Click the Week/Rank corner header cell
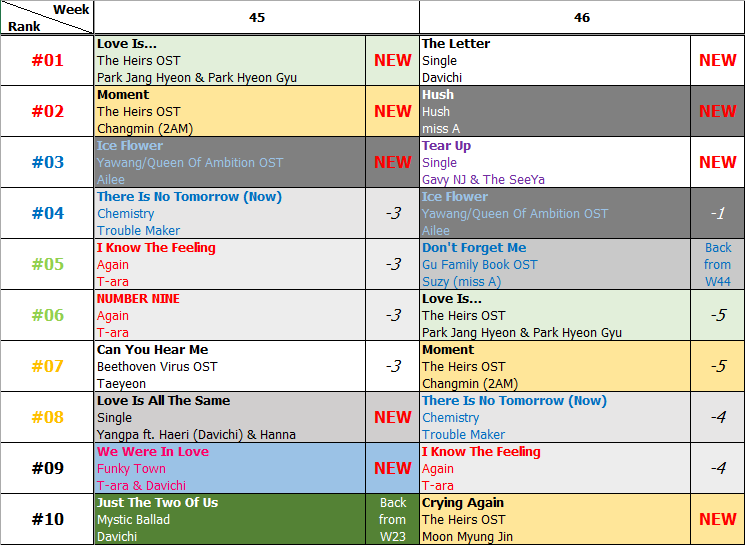This screenshot has height=545, width=745. [47, 18]
